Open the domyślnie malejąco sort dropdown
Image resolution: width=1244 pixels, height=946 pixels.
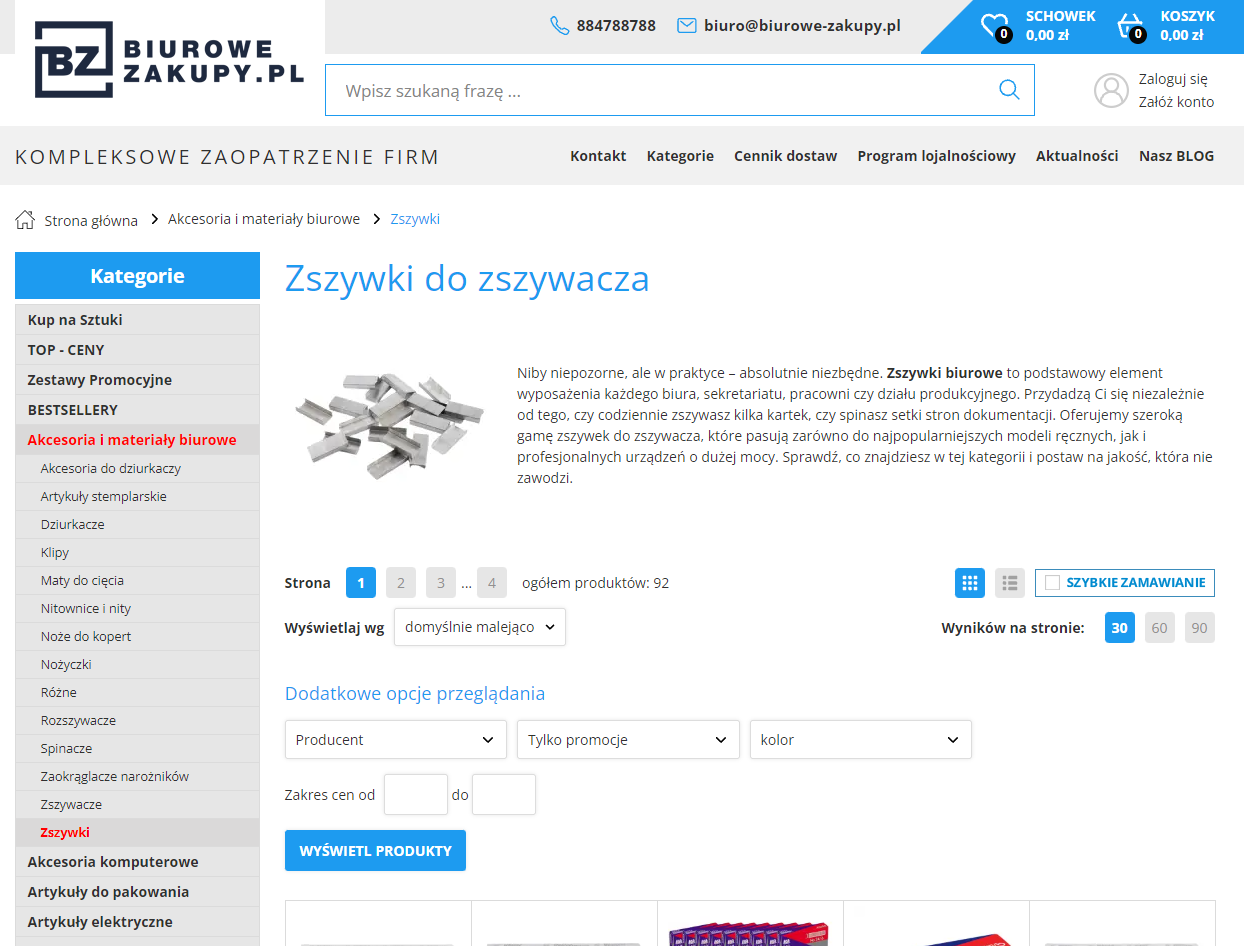[479, 627]
